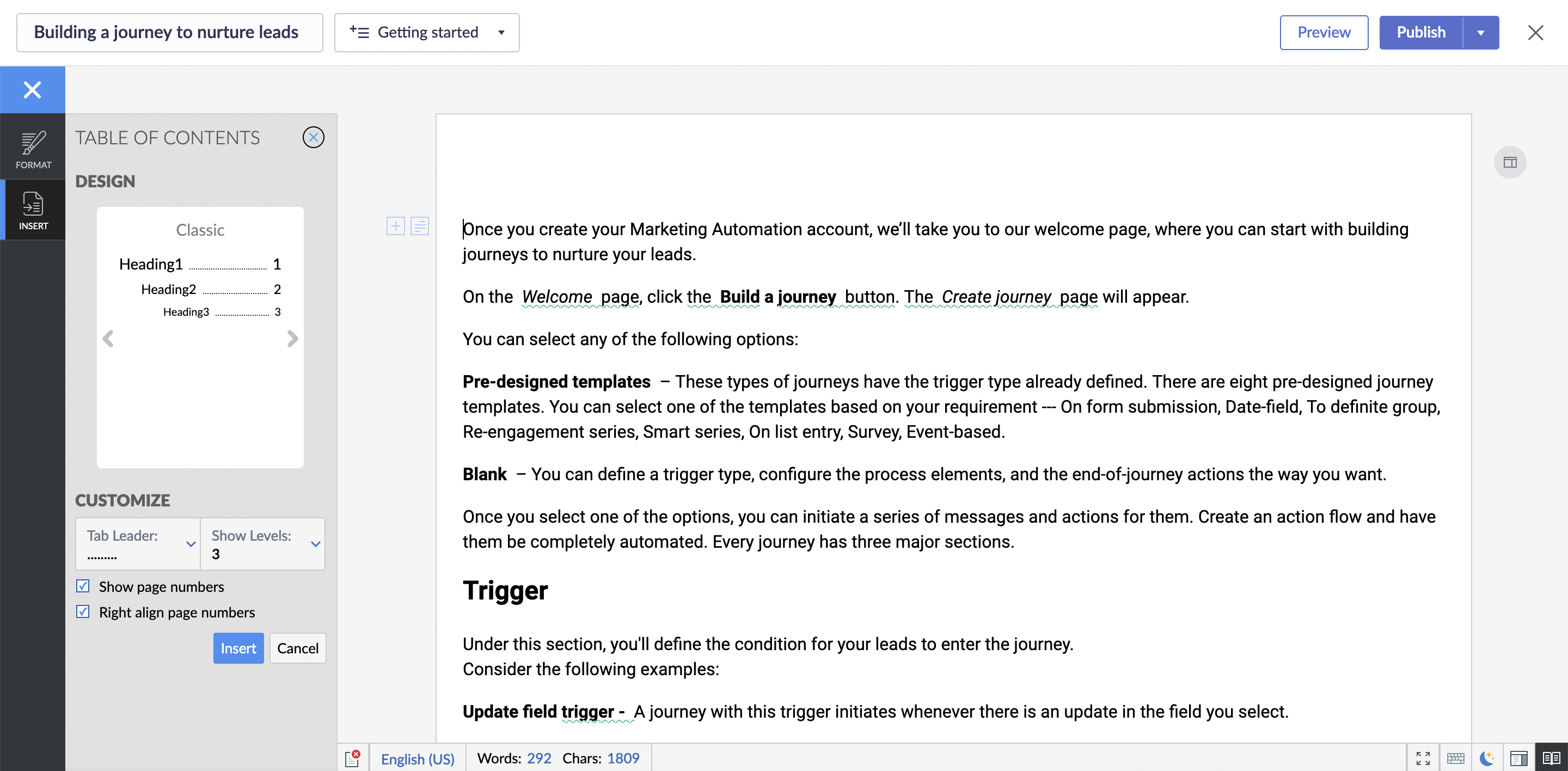This screenshot has height=771, width=1568.
Task: Click the keyboard shortcuts icon
Action: pos(1455,757)
